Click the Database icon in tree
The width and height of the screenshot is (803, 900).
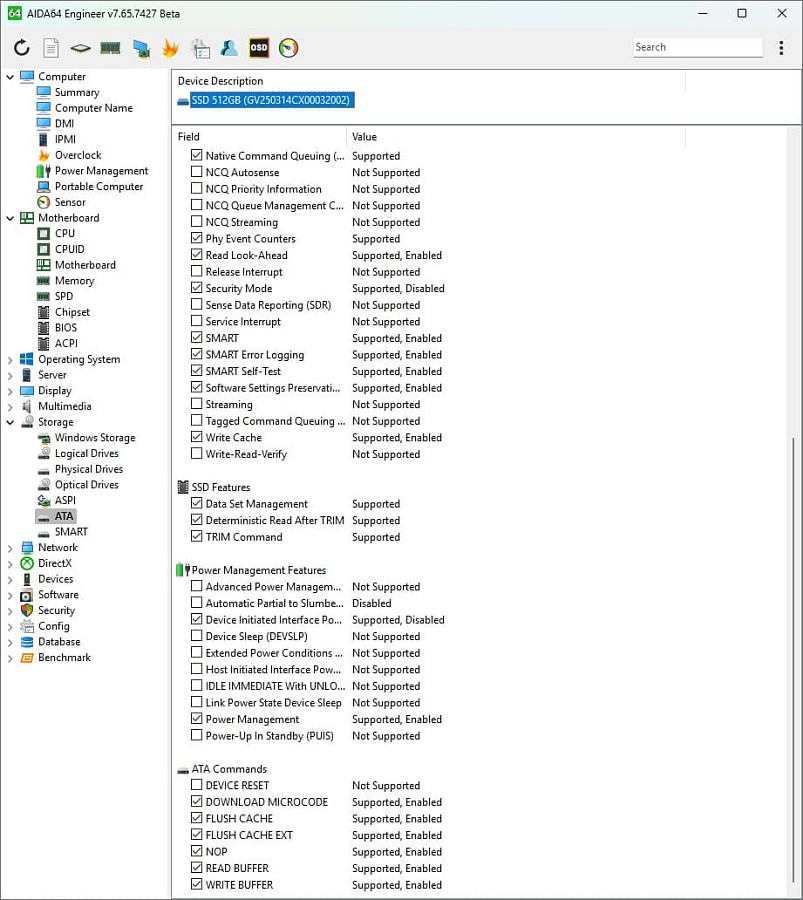pos(27,642)
